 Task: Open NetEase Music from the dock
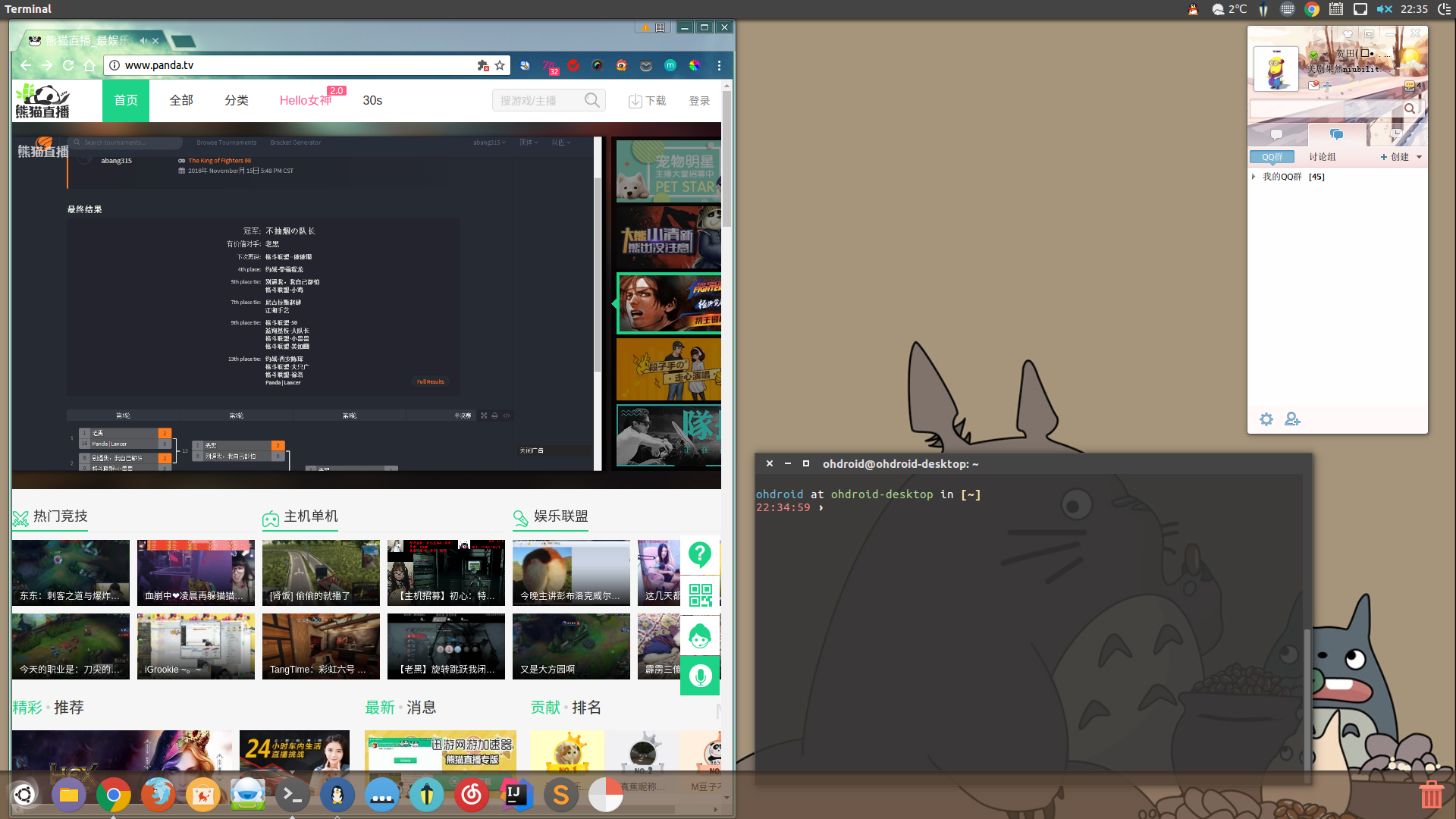pyautogui.click(x=472, y=795)
